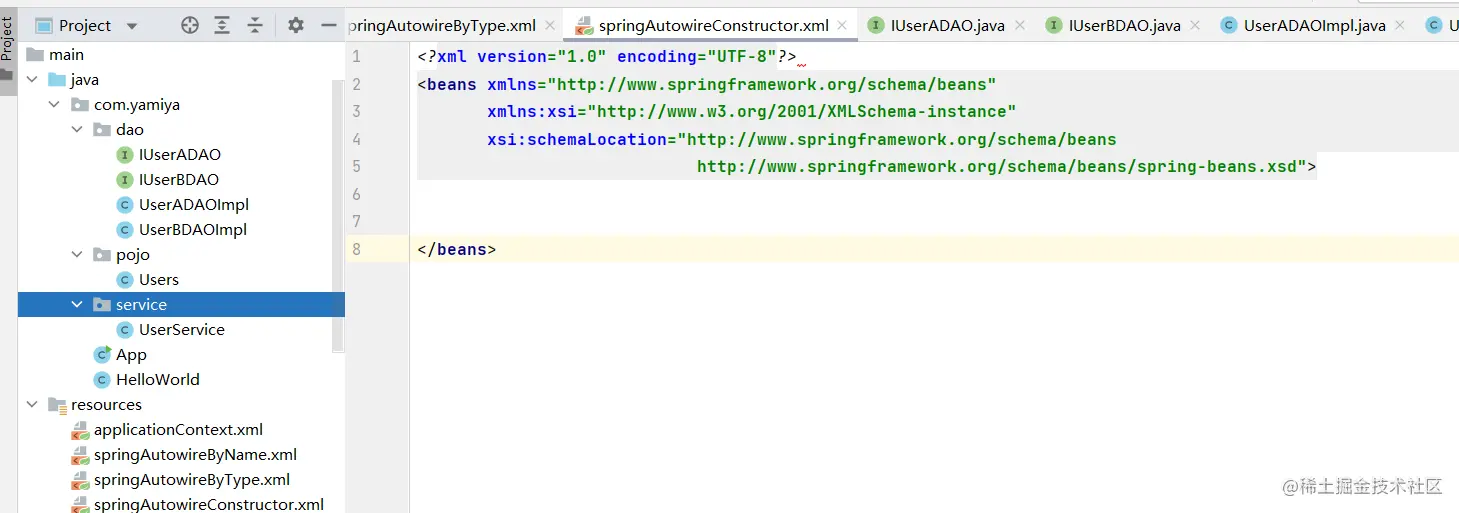Open springAutowireConstructor.xml in project tree
The width and height of the screenshot is (1459, 513).
pos(209,505)
